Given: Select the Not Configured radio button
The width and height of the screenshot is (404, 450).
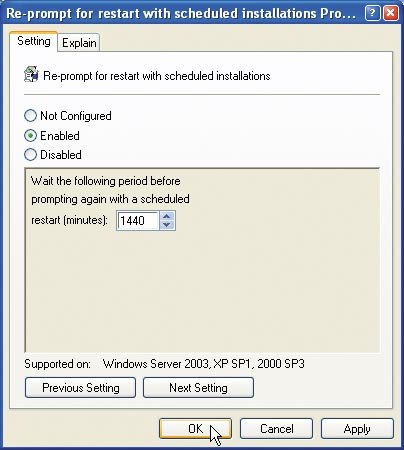Looking at the screenshot, I should [30, 116].
